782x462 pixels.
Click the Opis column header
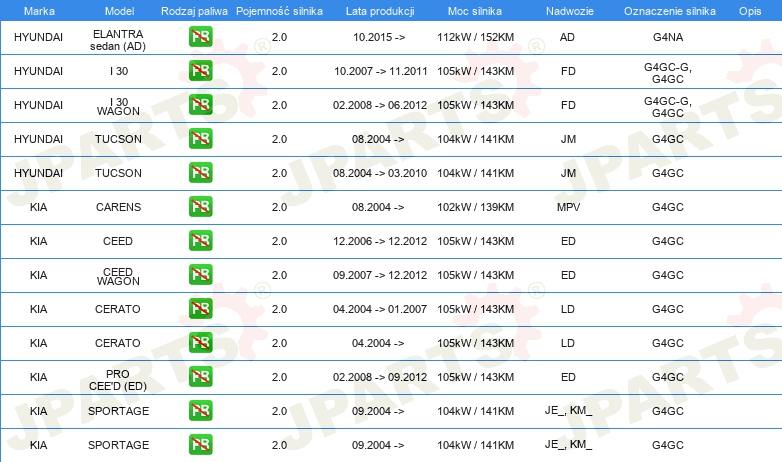750,11
